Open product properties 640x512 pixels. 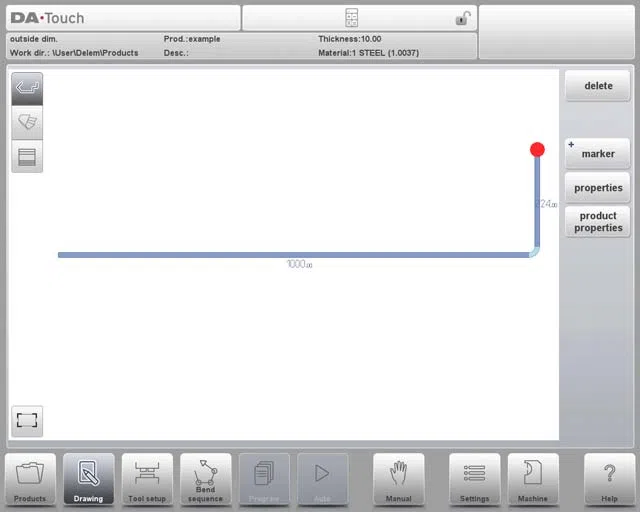pyautogui.click(x=598, y=222)
